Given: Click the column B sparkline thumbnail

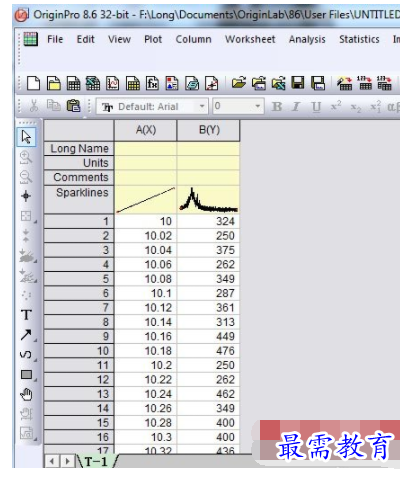Looking at the screenshot, I should 209,200.
